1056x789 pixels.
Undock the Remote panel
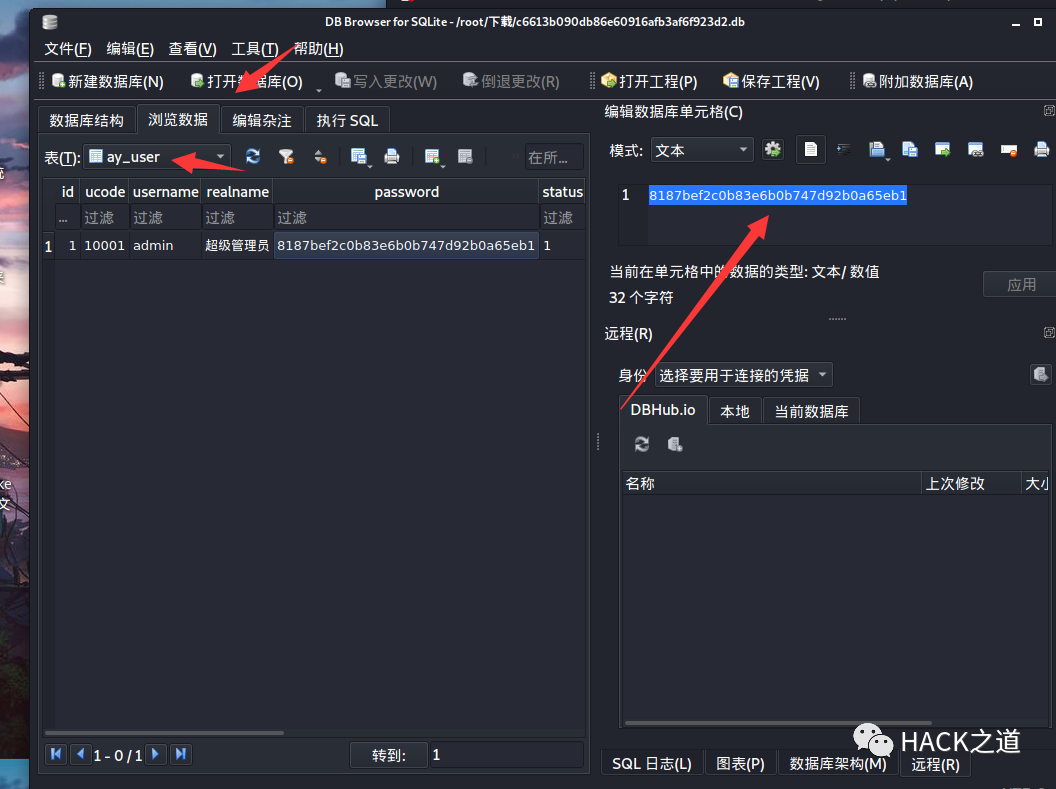click(x=1049, y=333)
